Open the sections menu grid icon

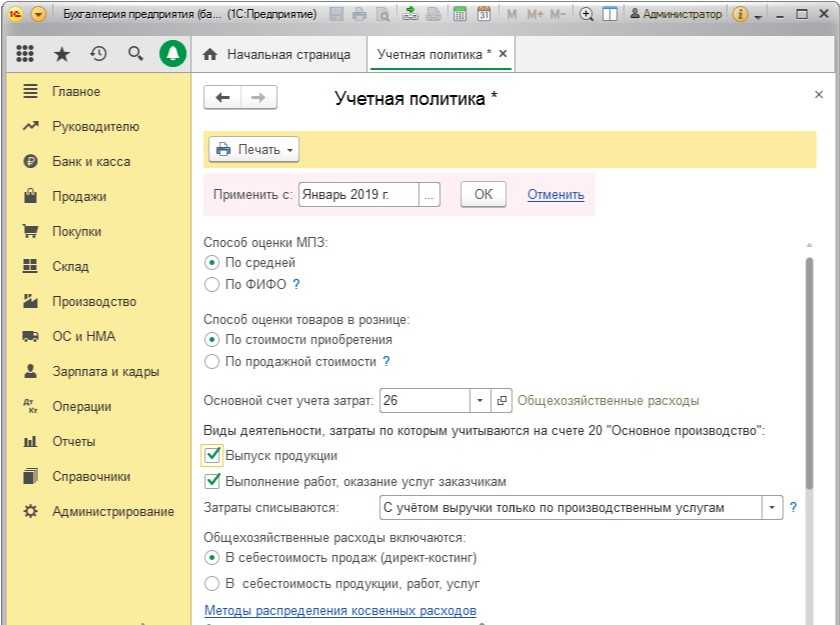pyautogui.click(x=25, y=55)
